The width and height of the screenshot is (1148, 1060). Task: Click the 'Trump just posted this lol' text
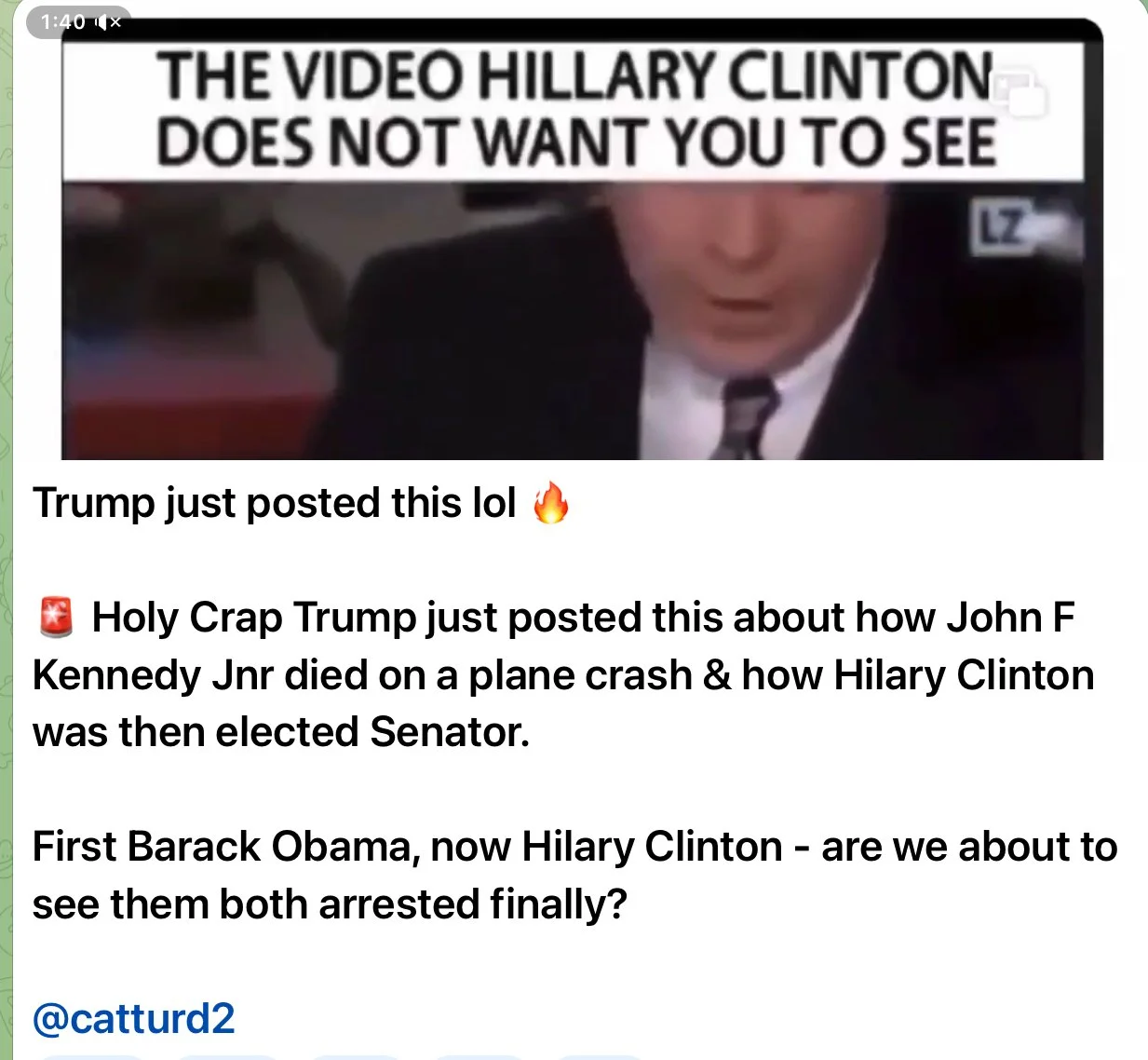click(x=275, y=503)
